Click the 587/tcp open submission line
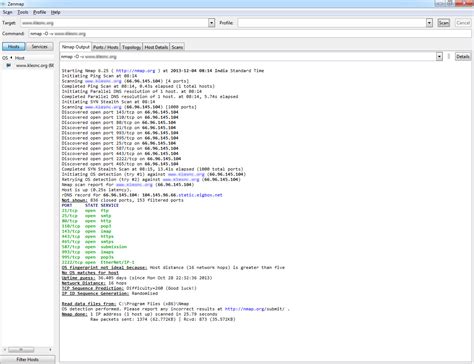The height and width of the screenshot is (364, 474). click(94, 247)
